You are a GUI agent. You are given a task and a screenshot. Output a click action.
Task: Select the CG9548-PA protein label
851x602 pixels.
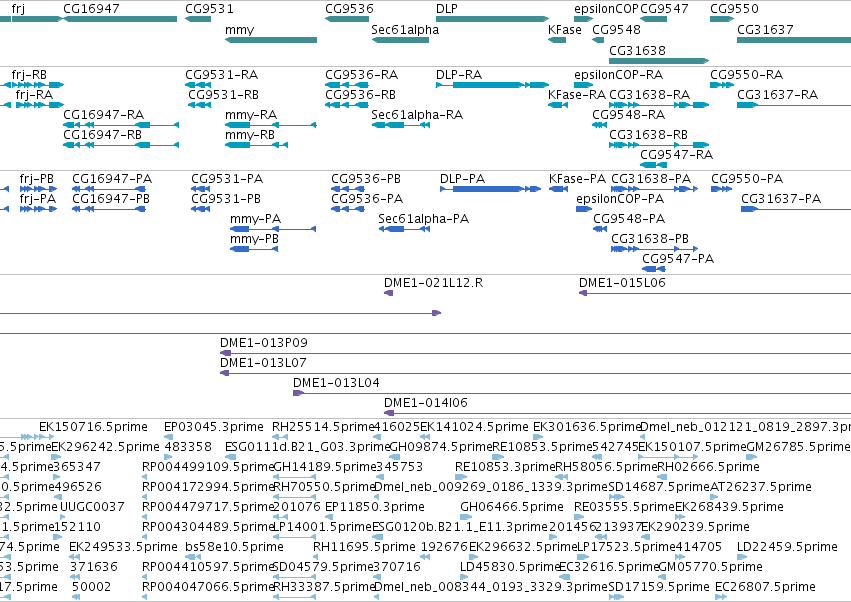coord(628,219)
